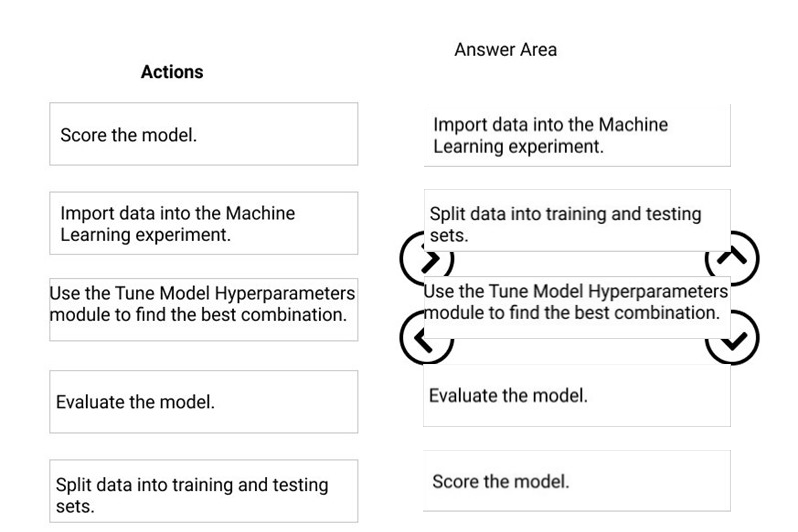This screenshot has height=532, width=798.
Task: Click the Actions heading
Action: 172,72
